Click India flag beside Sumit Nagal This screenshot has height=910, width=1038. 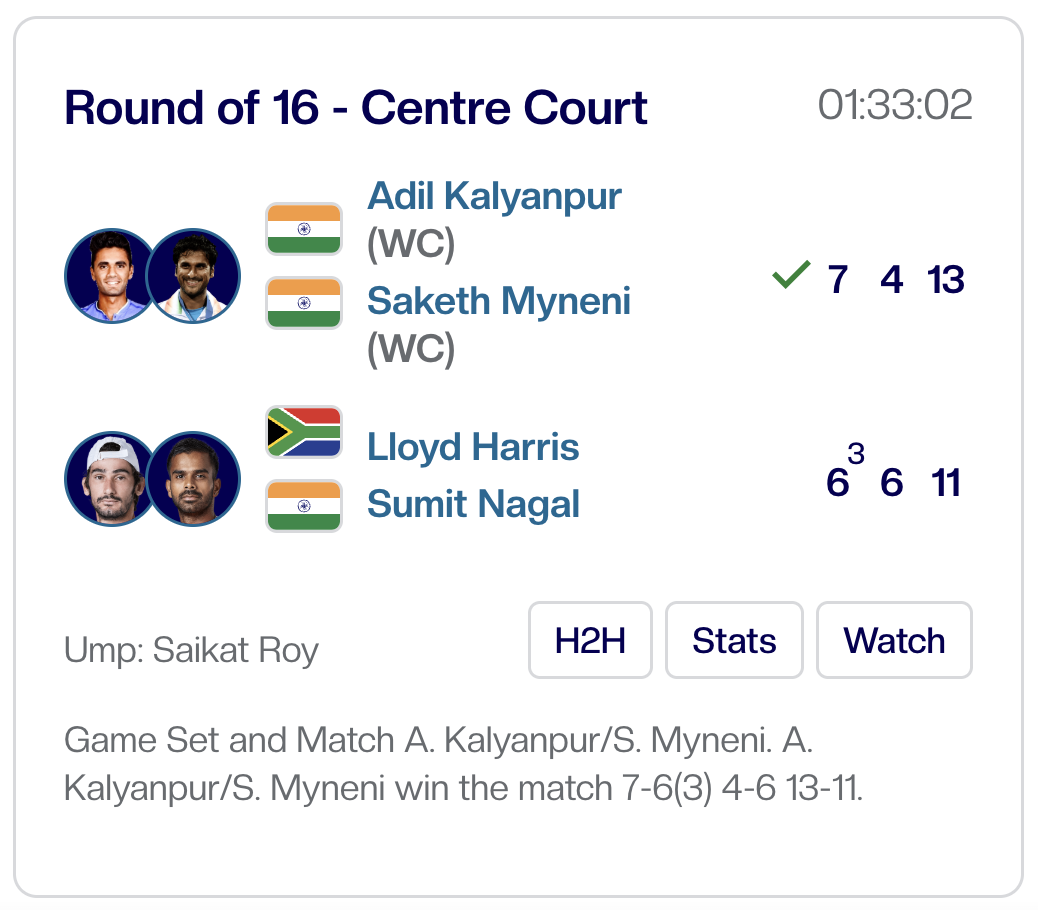(304, 506)
